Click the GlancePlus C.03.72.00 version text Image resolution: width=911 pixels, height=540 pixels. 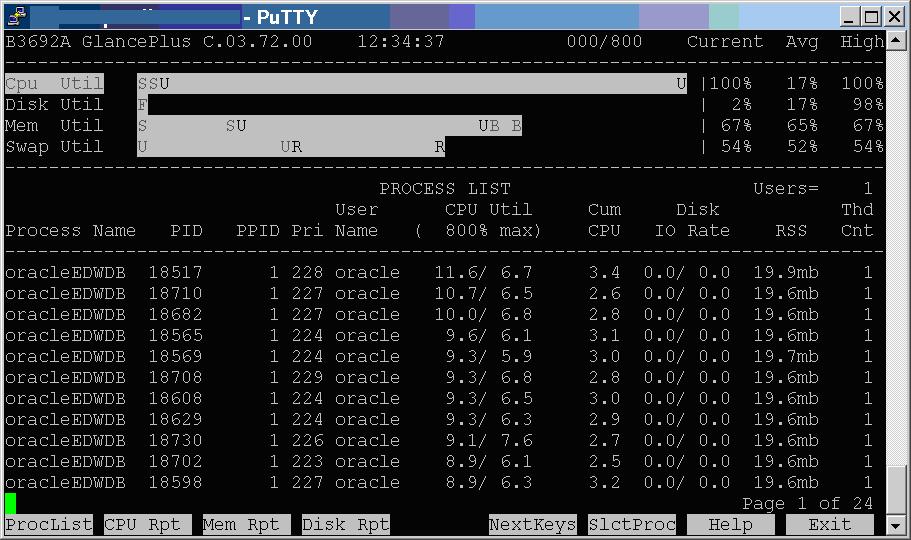(x=197, y=42)
